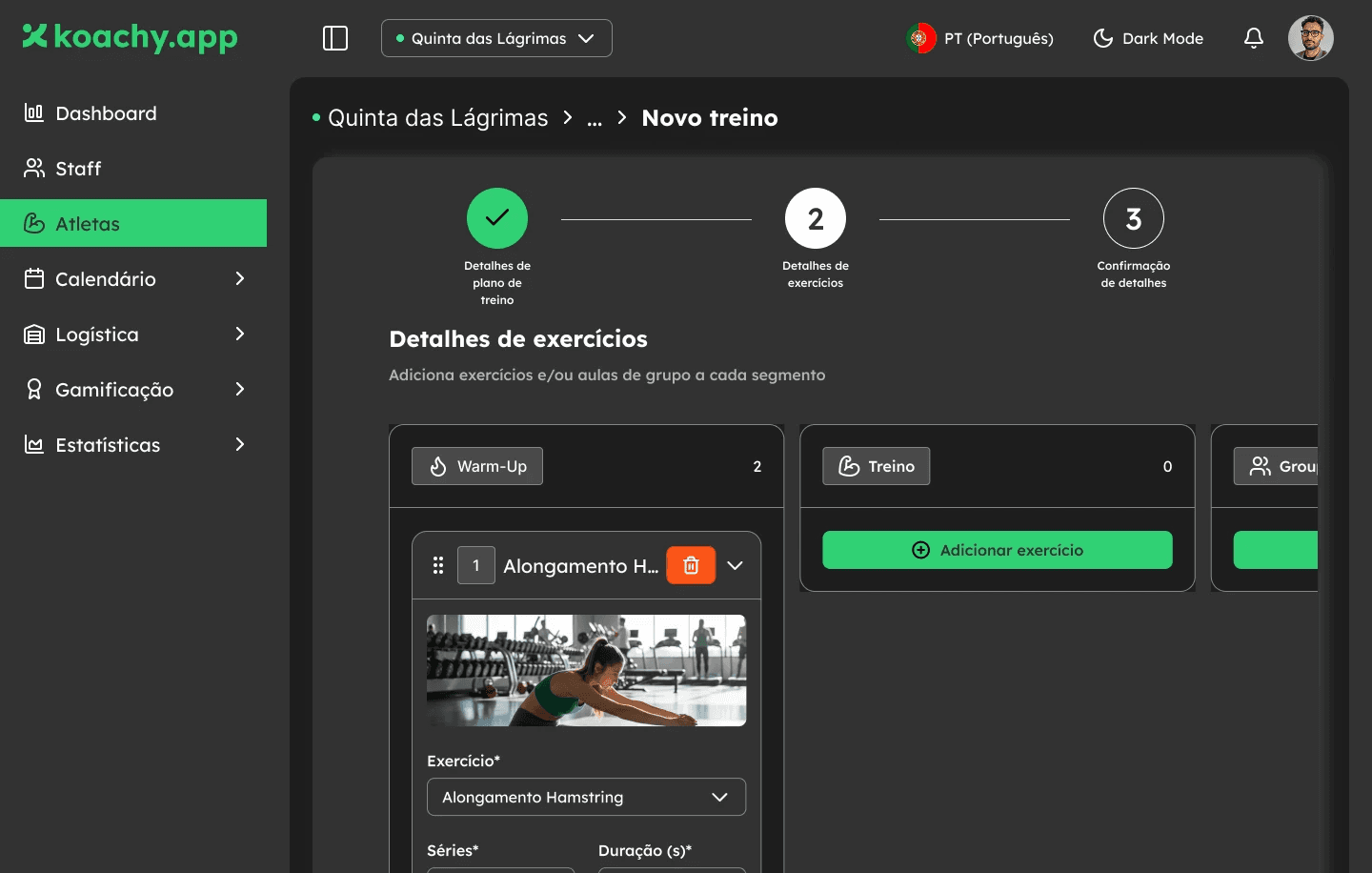
Task: Add exercise to Treino segment
Action: 998,550
